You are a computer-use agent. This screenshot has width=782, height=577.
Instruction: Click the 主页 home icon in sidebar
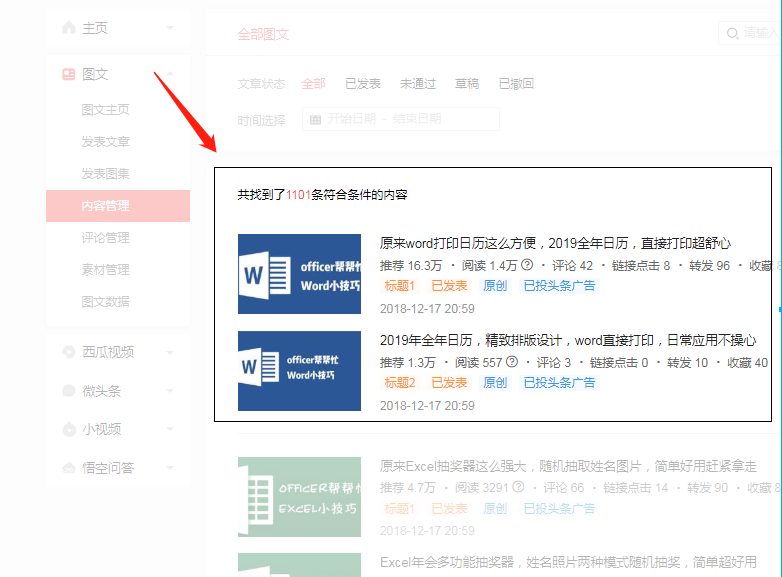pos(69,27)
